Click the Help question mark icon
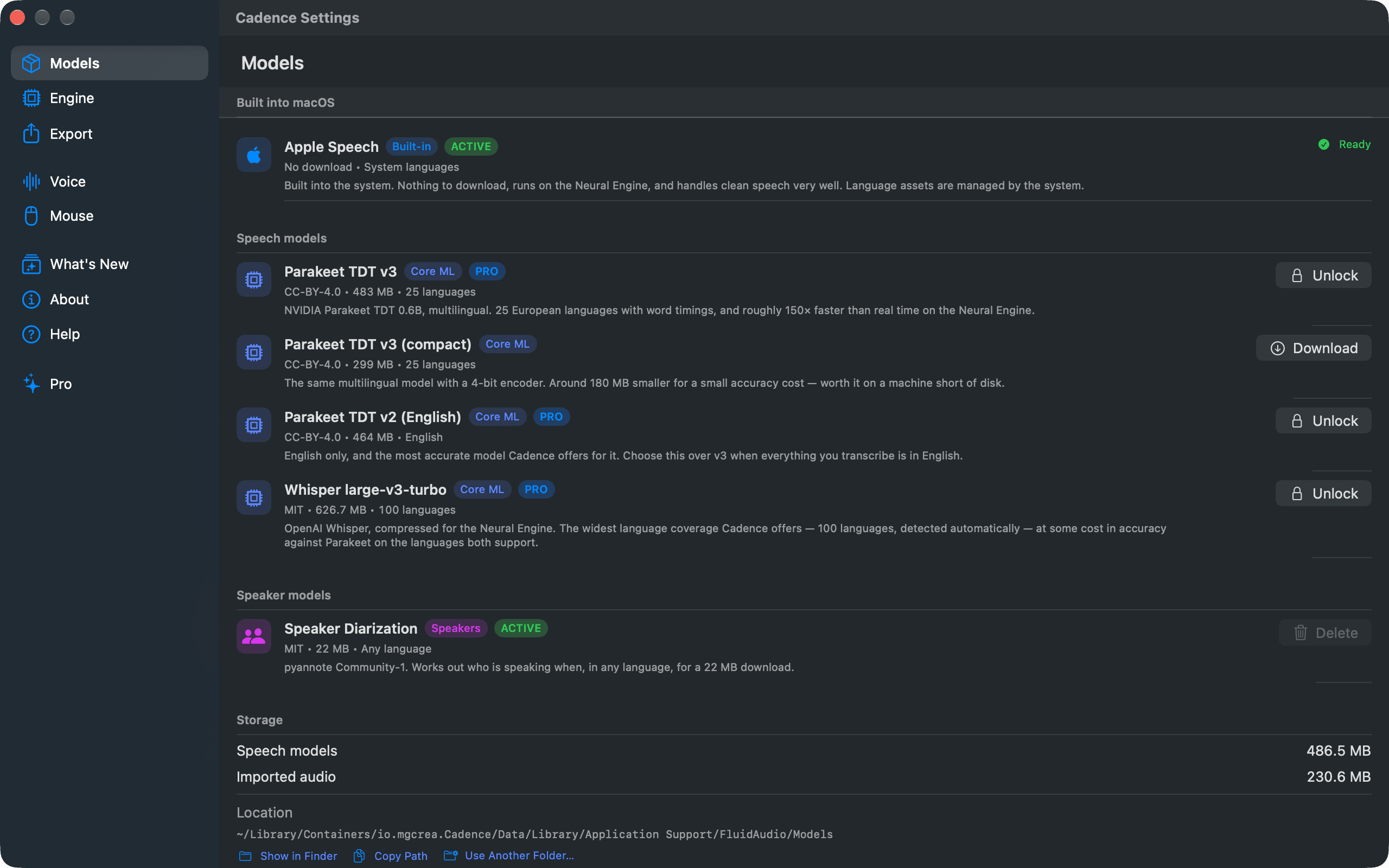The height and width of the screenshot is (868, 1389). pyautogui.click(x=31, y=334)
